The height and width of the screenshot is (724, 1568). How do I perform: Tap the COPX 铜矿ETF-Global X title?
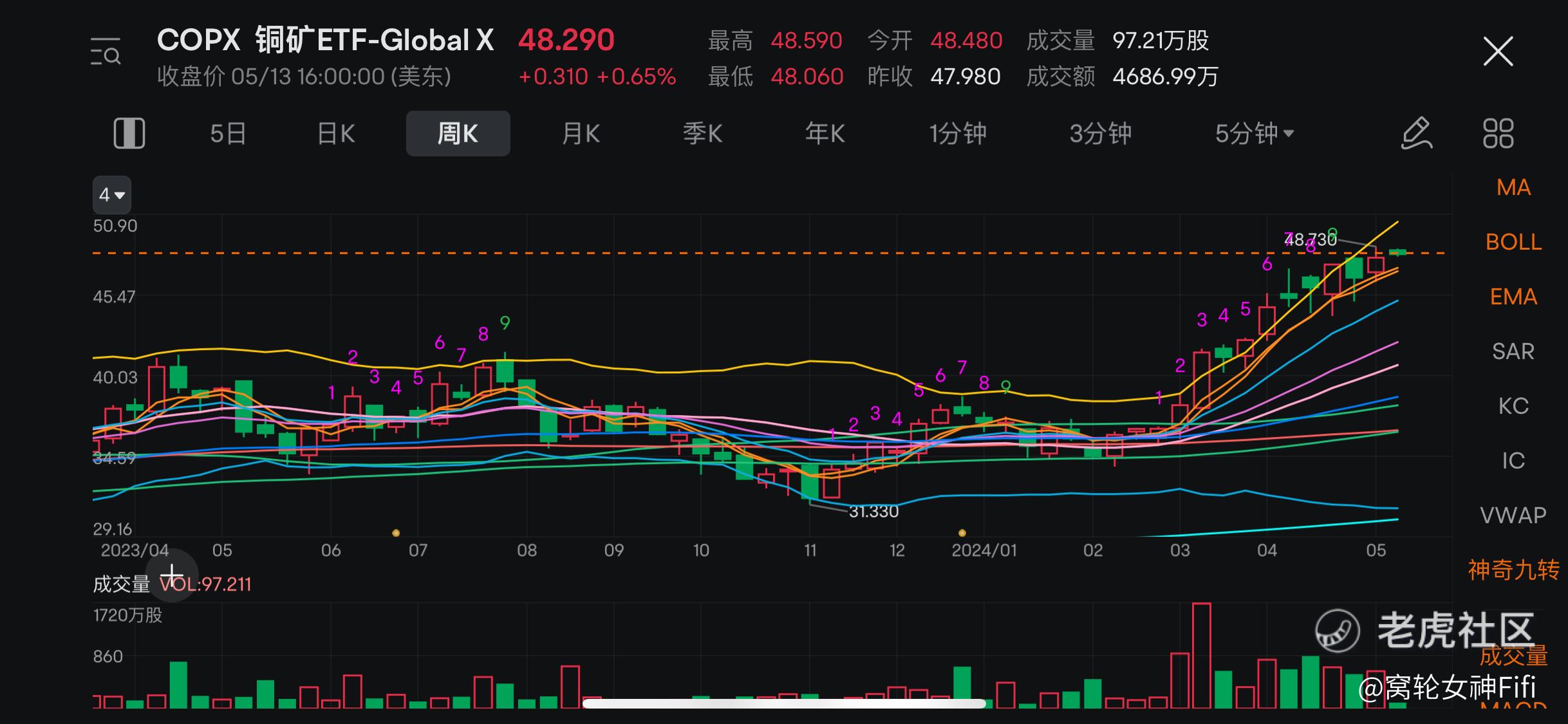pyautogui.click(x=325, y=40)
